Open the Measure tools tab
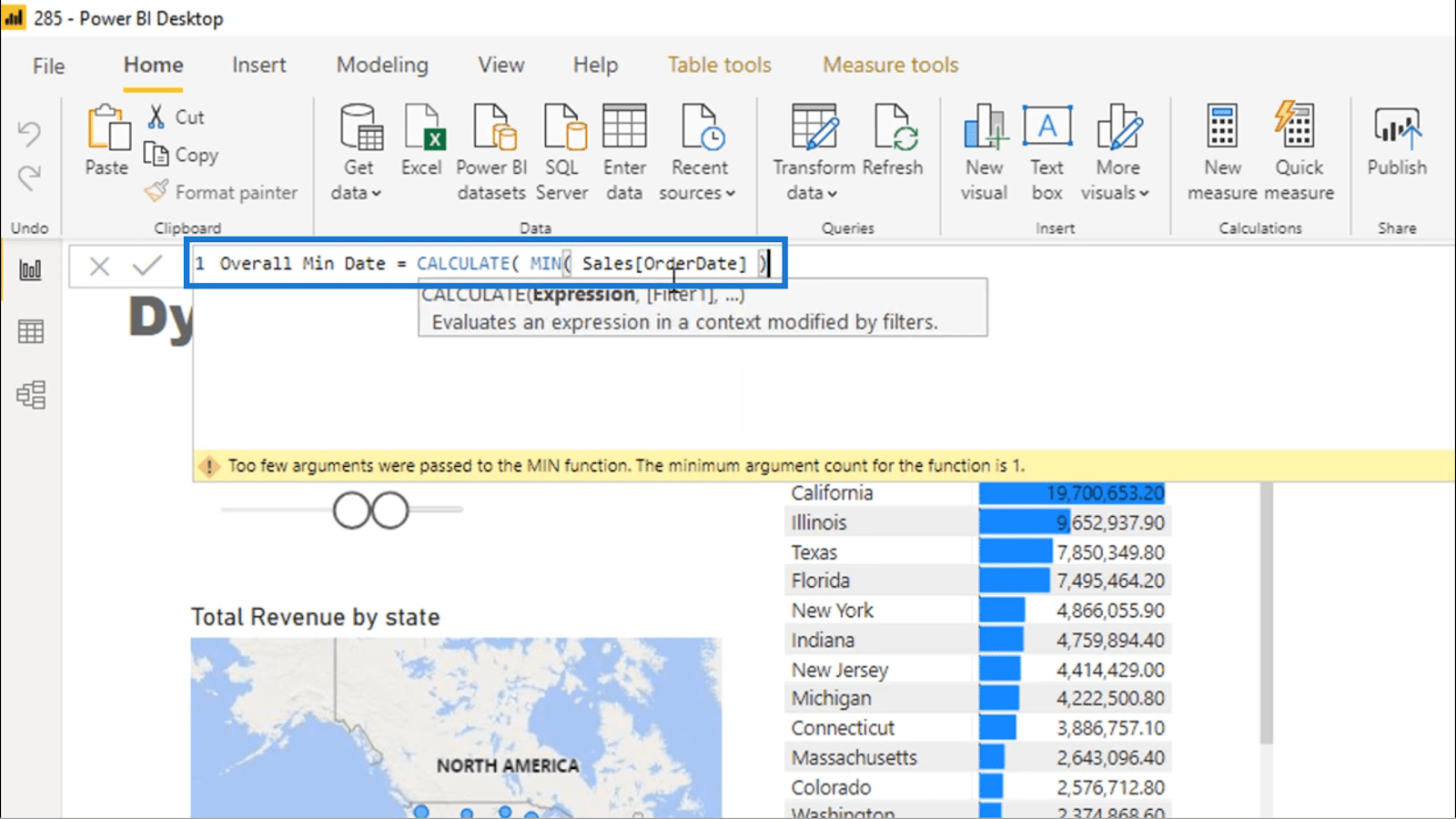Screen dimensions: 1456x819 891,65
